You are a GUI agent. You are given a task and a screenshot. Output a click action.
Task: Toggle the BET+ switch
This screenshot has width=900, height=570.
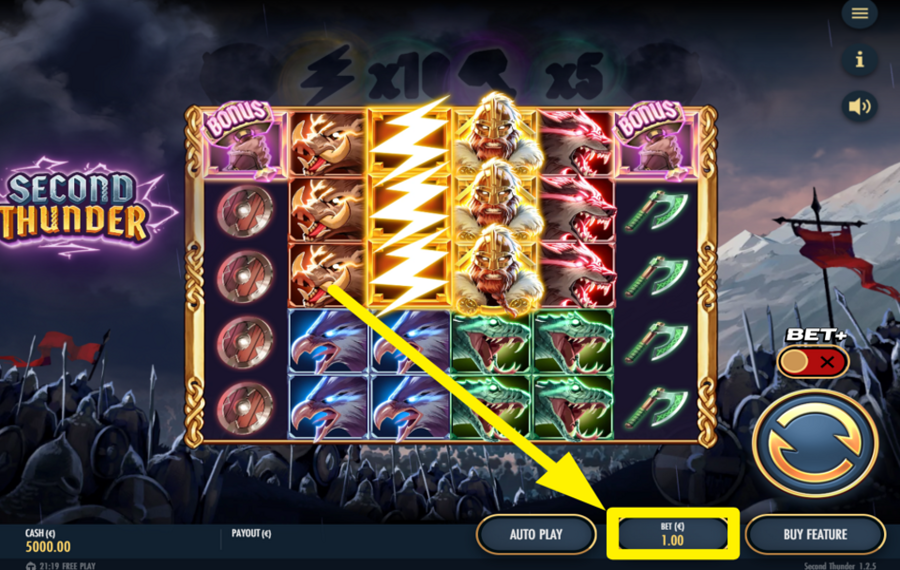click(x=813, y=362)
